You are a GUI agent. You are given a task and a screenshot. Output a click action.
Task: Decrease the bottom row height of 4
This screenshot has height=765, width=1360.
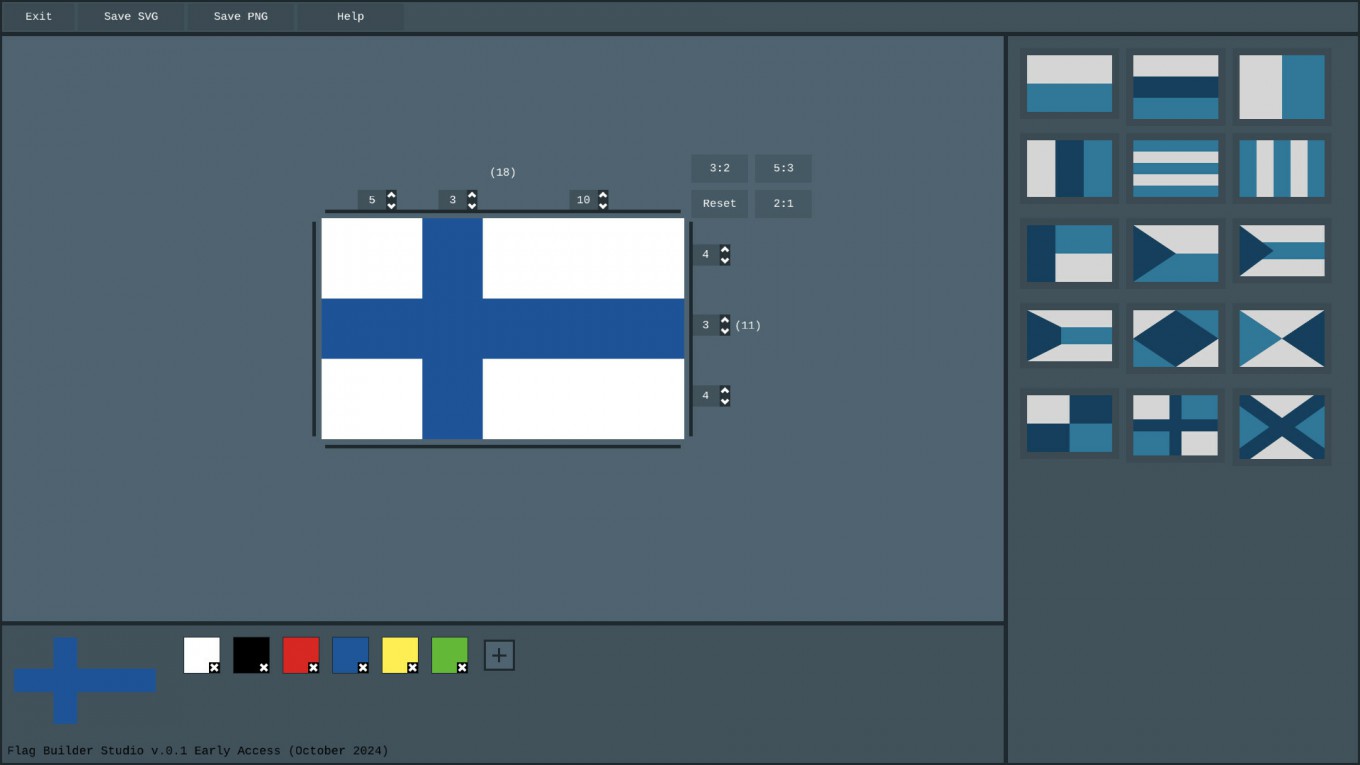click(725, 402)
